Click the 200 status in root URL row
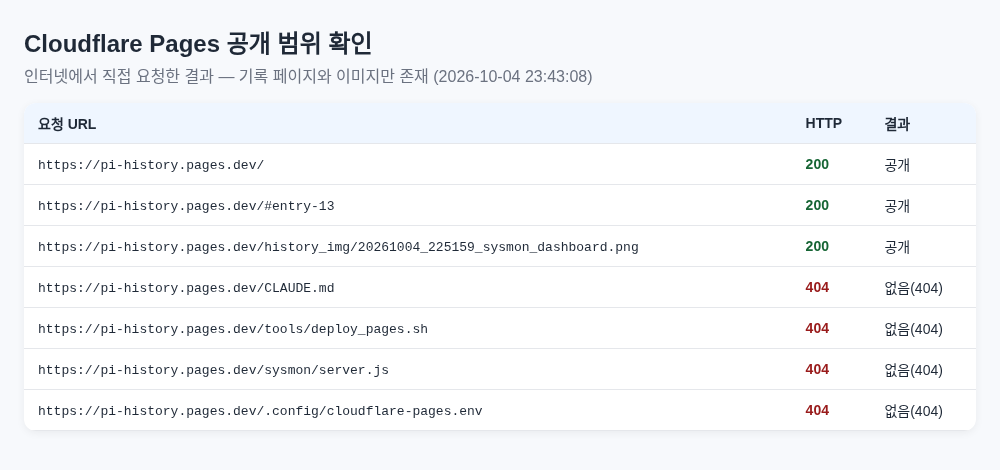This screenshot has width=1000, height=470. [817, 165]
